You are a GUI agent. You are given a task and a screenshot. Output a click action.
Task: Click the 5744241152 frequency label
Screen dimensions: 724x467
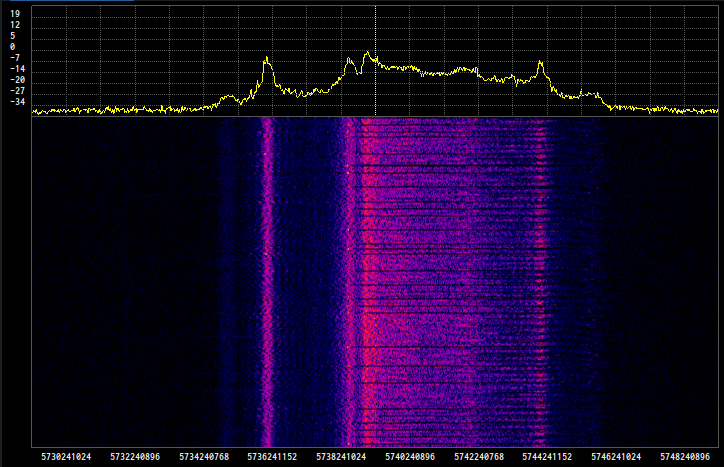click(547, 457)
